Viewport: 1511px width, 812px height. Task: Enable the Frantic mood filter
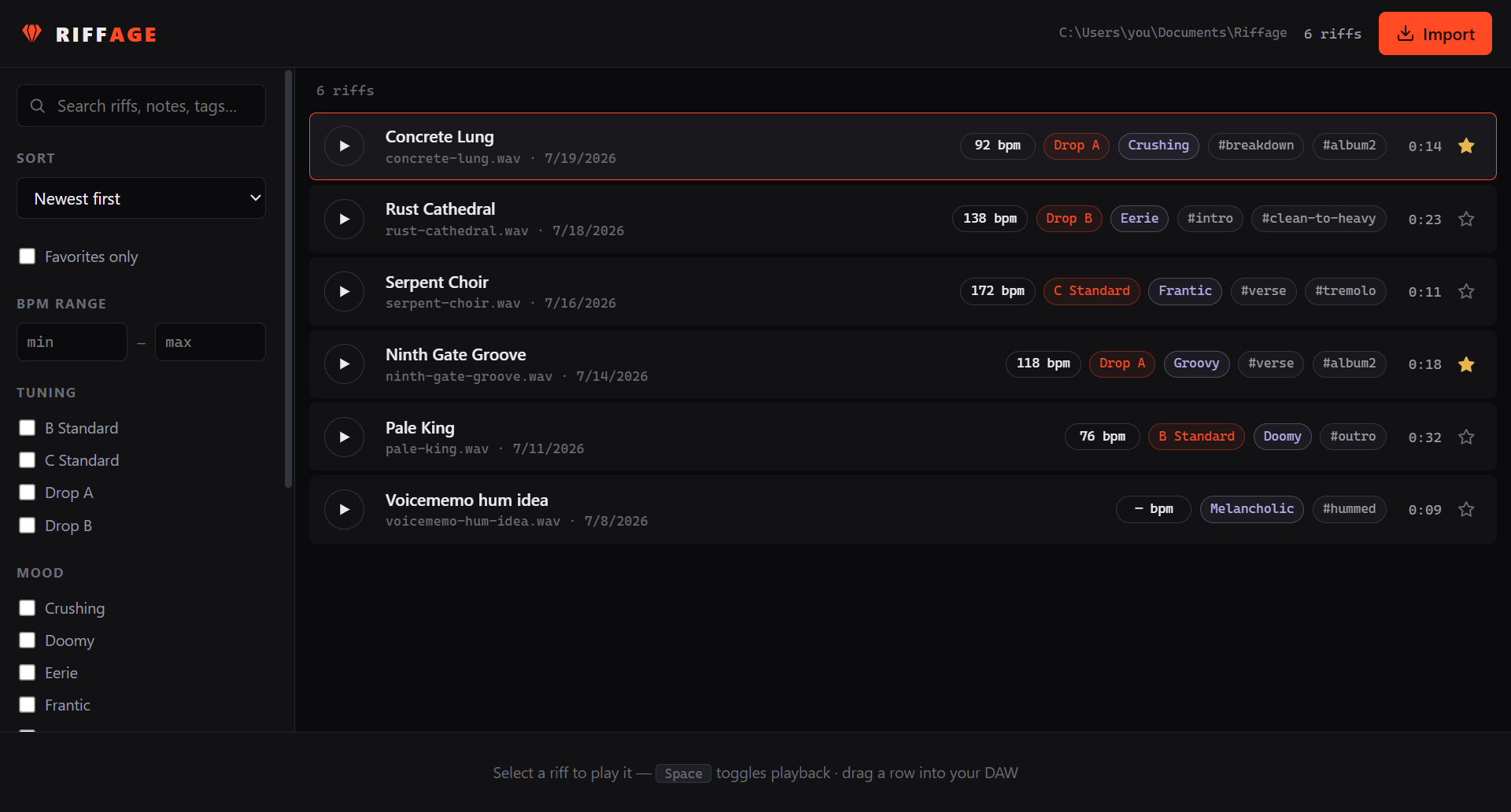click(28, 705)
